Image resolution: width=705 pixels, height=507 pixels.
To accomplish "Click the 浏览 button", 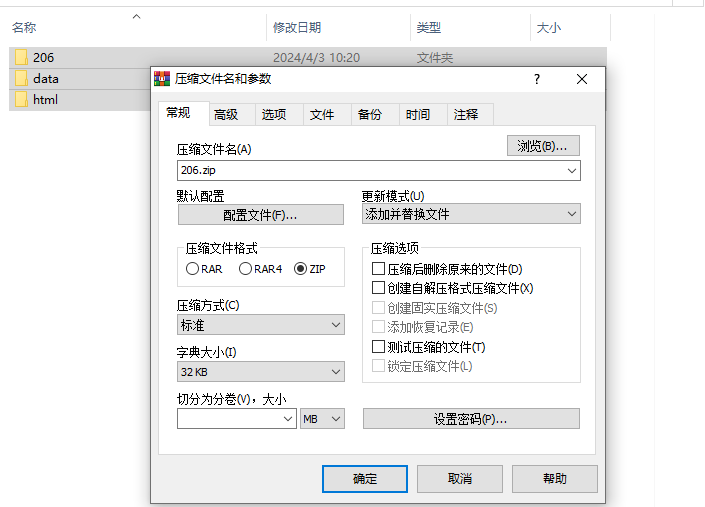I will 543,146.
